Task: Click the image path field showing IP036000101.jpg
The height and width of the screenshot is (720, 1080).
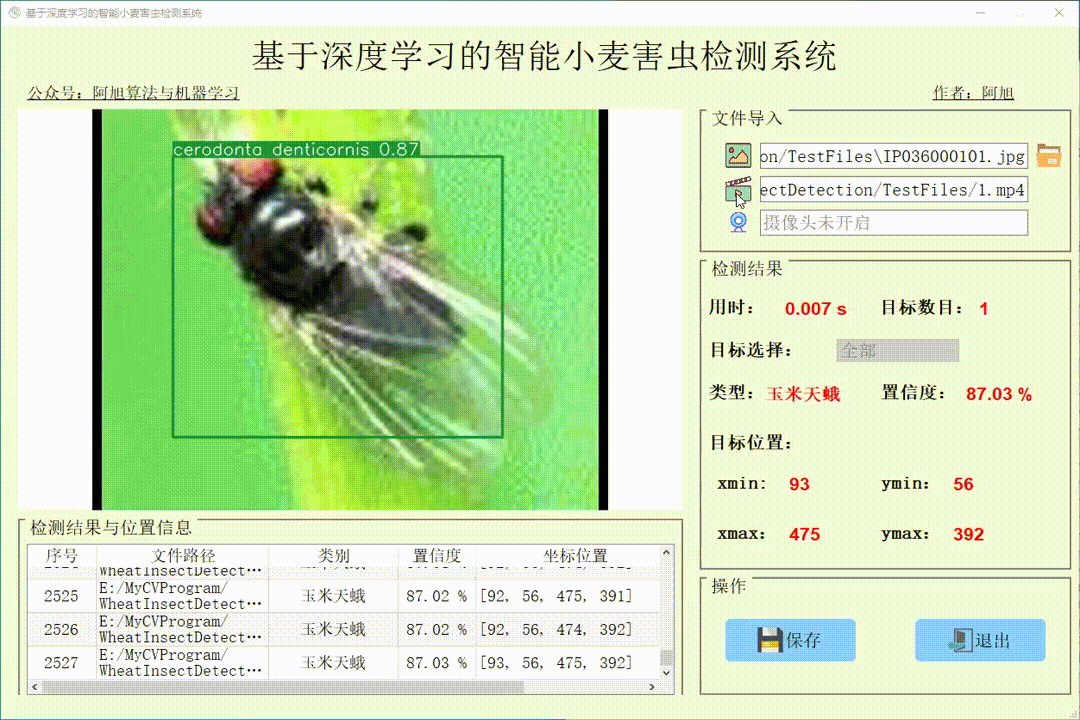Action: (895, 155)
